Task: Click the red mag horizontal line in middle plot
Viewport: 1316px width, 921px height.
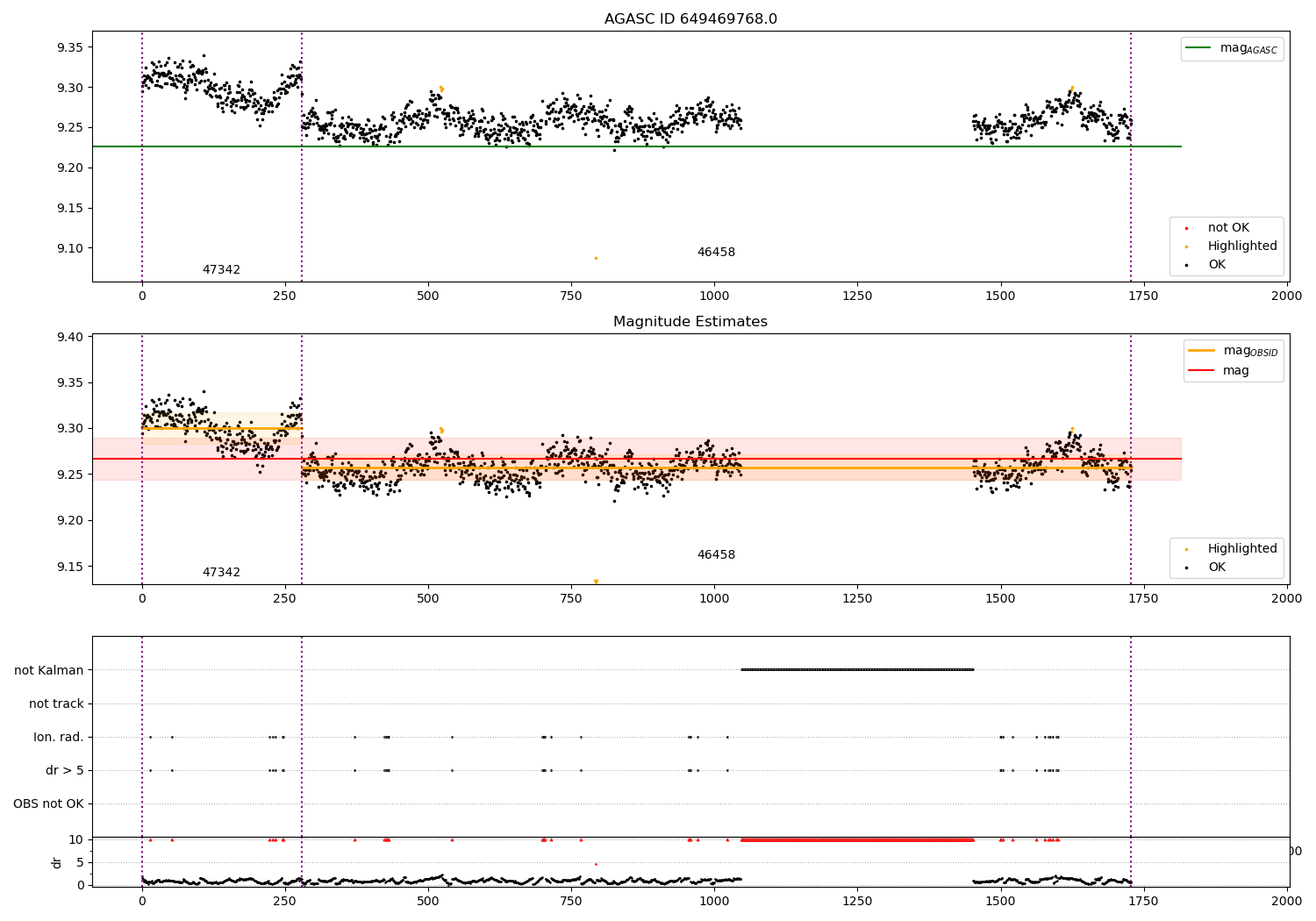Action: [x=637, y=459]
